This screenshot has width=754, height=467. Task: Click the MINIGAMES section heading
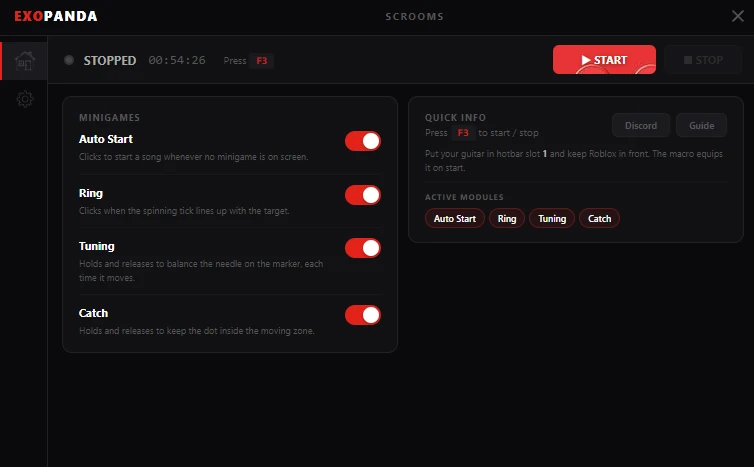tap(109, 117)
